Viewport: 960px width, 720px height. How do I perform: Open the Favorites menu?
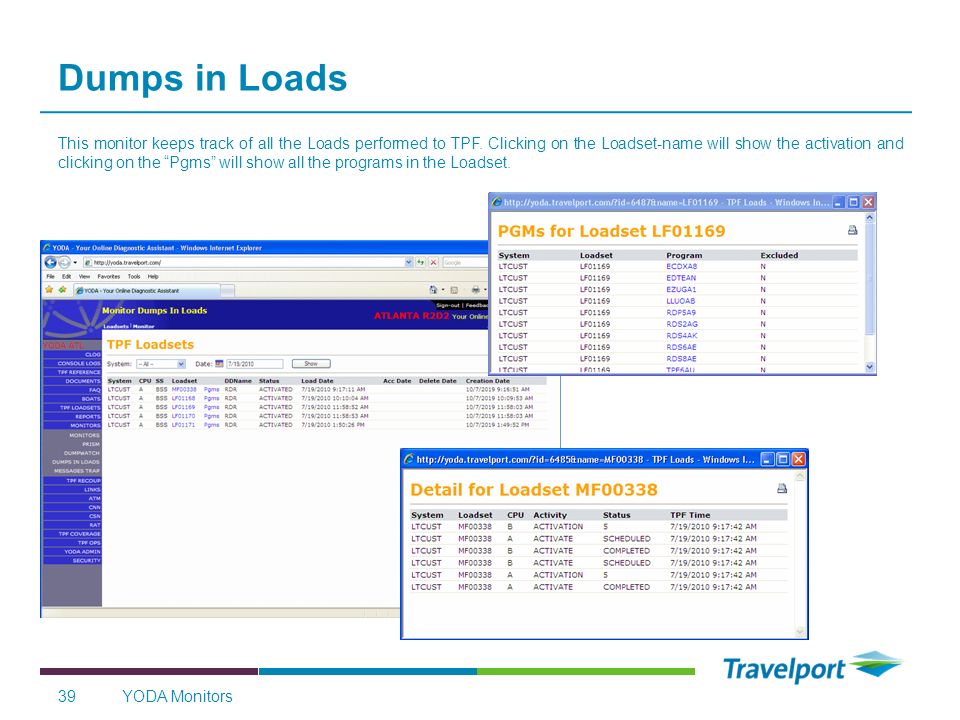pyautogui.click(x=109, y=277)
